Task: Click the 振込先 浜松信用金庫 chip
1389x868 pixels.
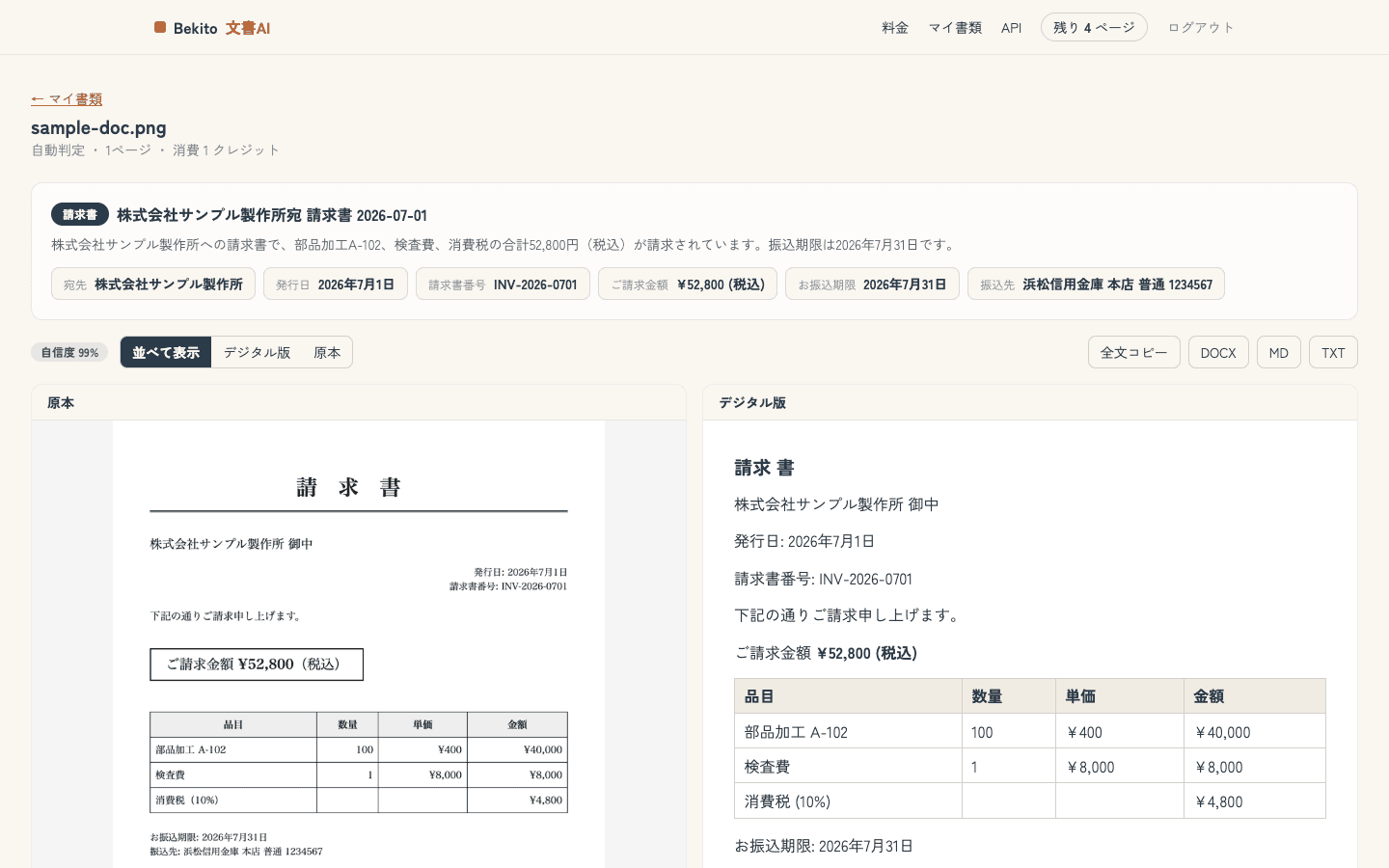Action: [1096, 284]
